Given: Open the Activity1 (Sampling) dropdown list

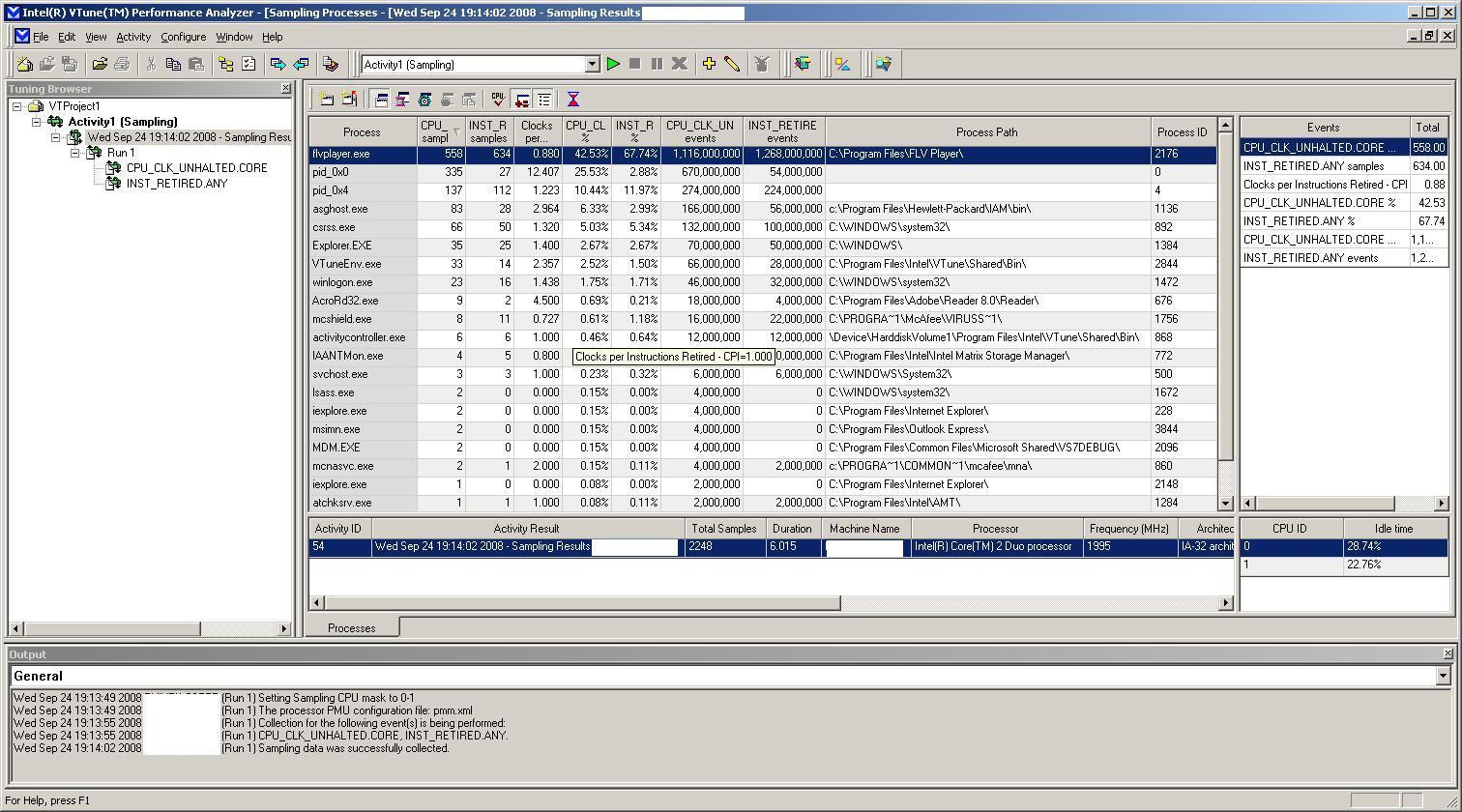Looking at the screenshot, I should pos(591,64).
